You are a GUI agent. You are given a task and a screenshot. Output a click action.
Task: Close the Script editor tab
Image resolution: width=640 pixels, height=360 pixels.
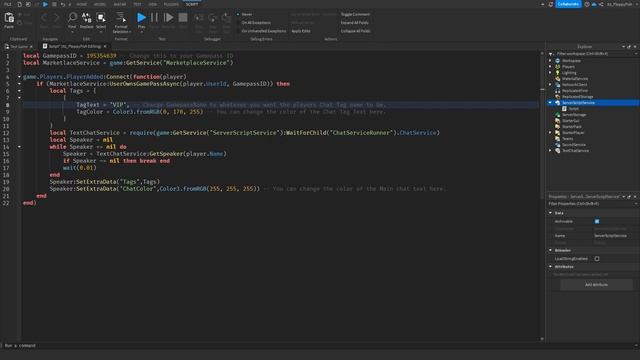click(105, 47)
